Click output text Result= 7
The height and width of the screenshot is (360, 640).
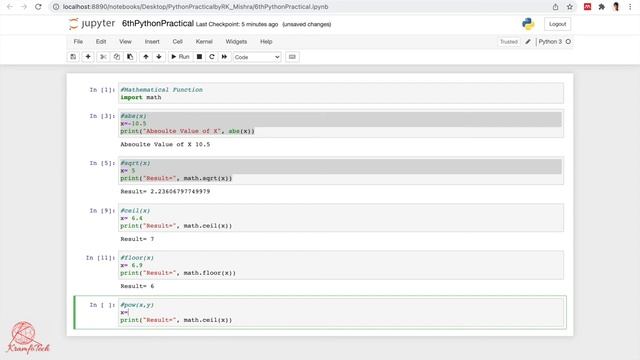tap(137, 239)
